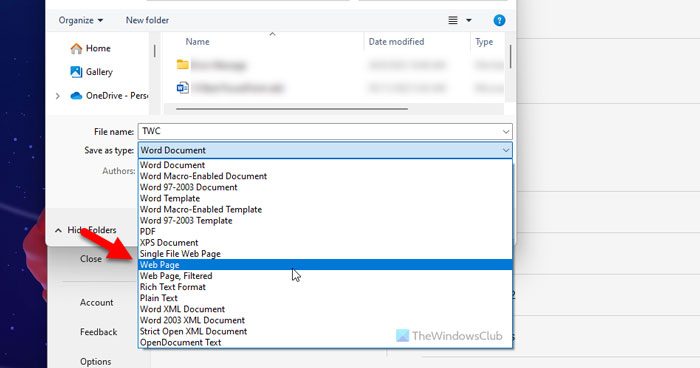Sort by Name column header
The height and width of the screenshot is (368, 700).
click(197, 42)
